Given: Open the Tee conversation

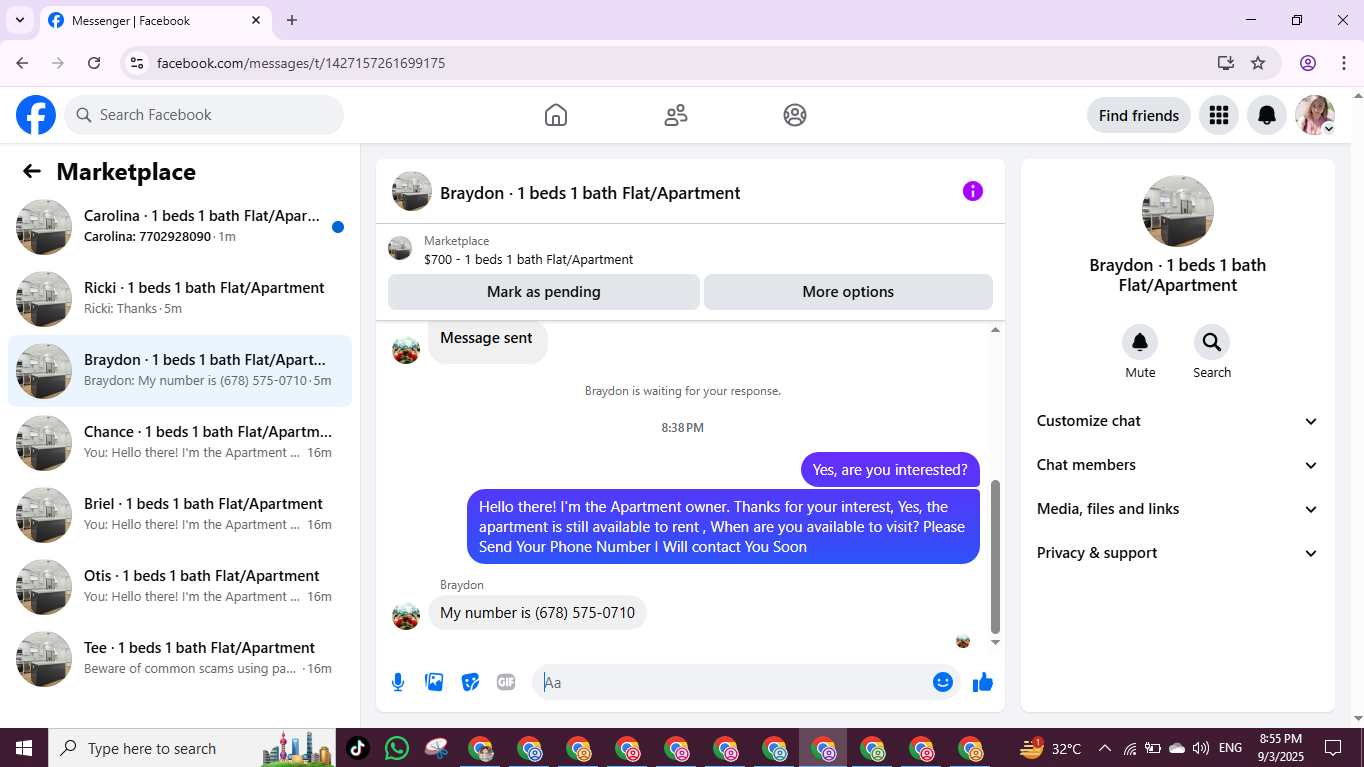Looking at the screenshot, I should 180,659.
